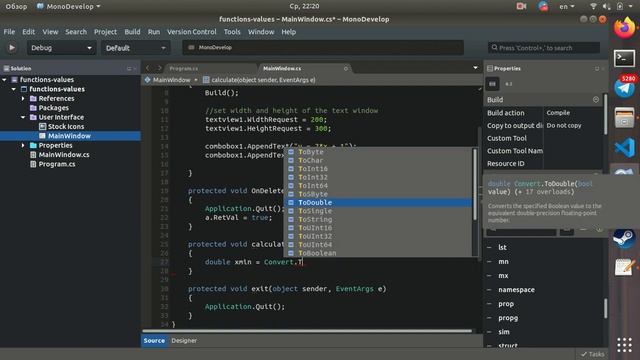Screen dimensions: 640x360
Task: Collapse the functions-values project node
Action: [14, 89]
